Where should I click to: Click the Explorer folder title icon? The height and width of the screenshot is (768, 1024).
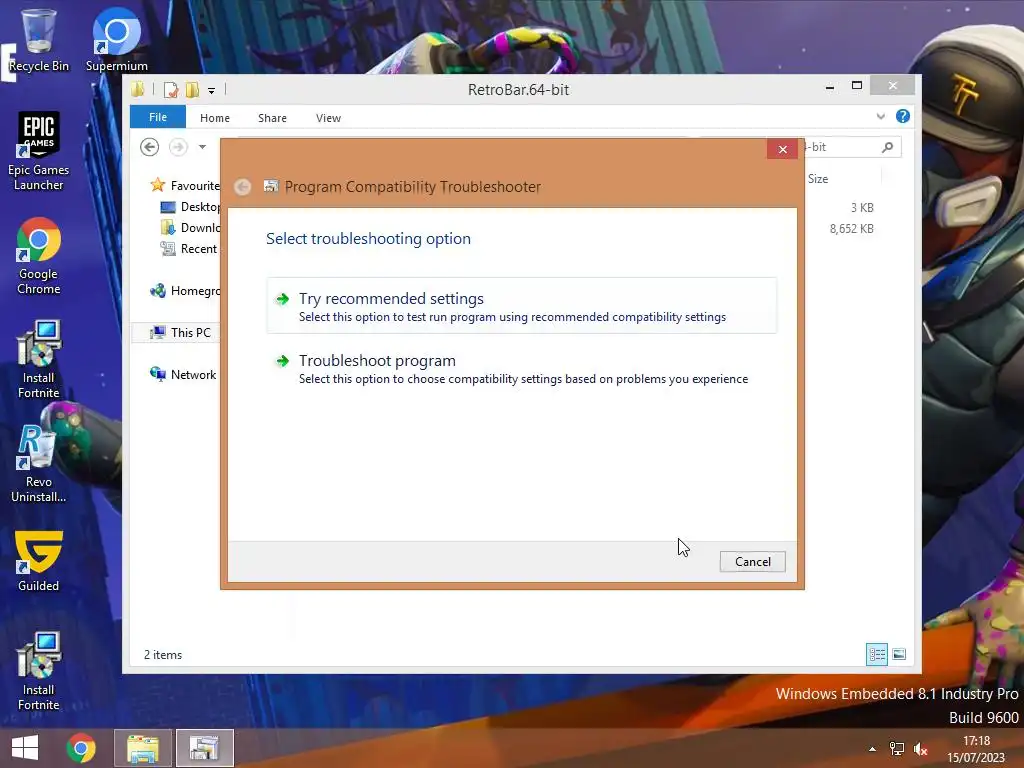[138, 89]
